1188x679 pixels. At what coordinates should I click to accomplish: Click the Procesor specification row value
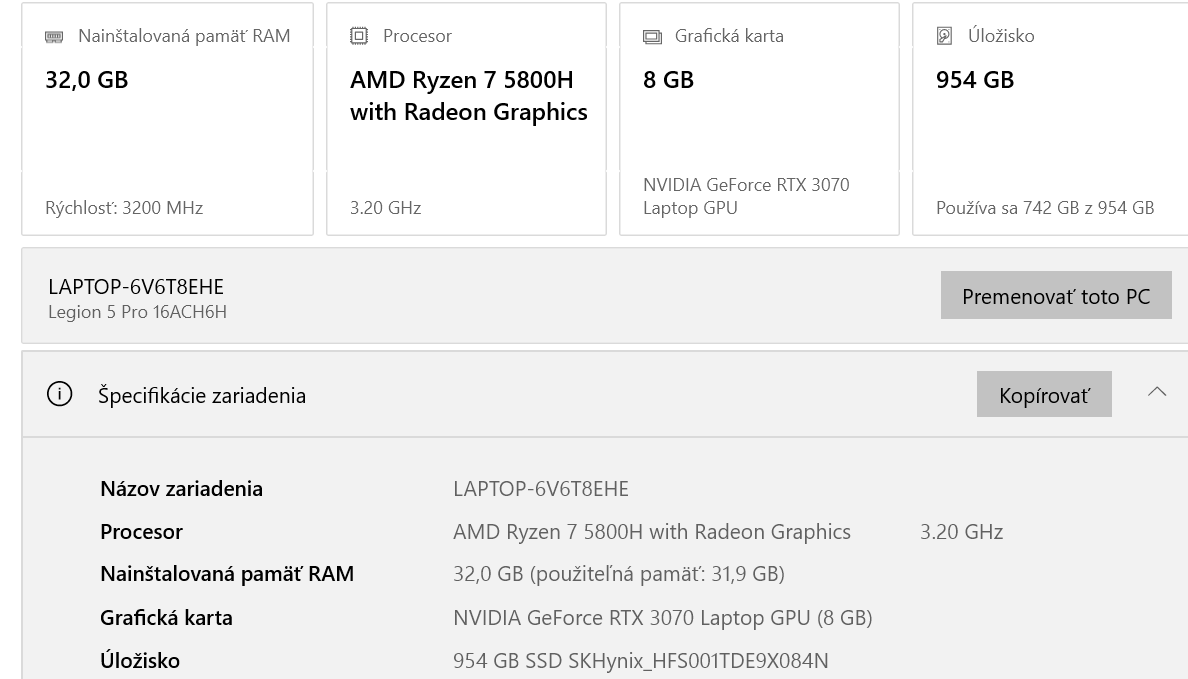click(x=652, y=532)
